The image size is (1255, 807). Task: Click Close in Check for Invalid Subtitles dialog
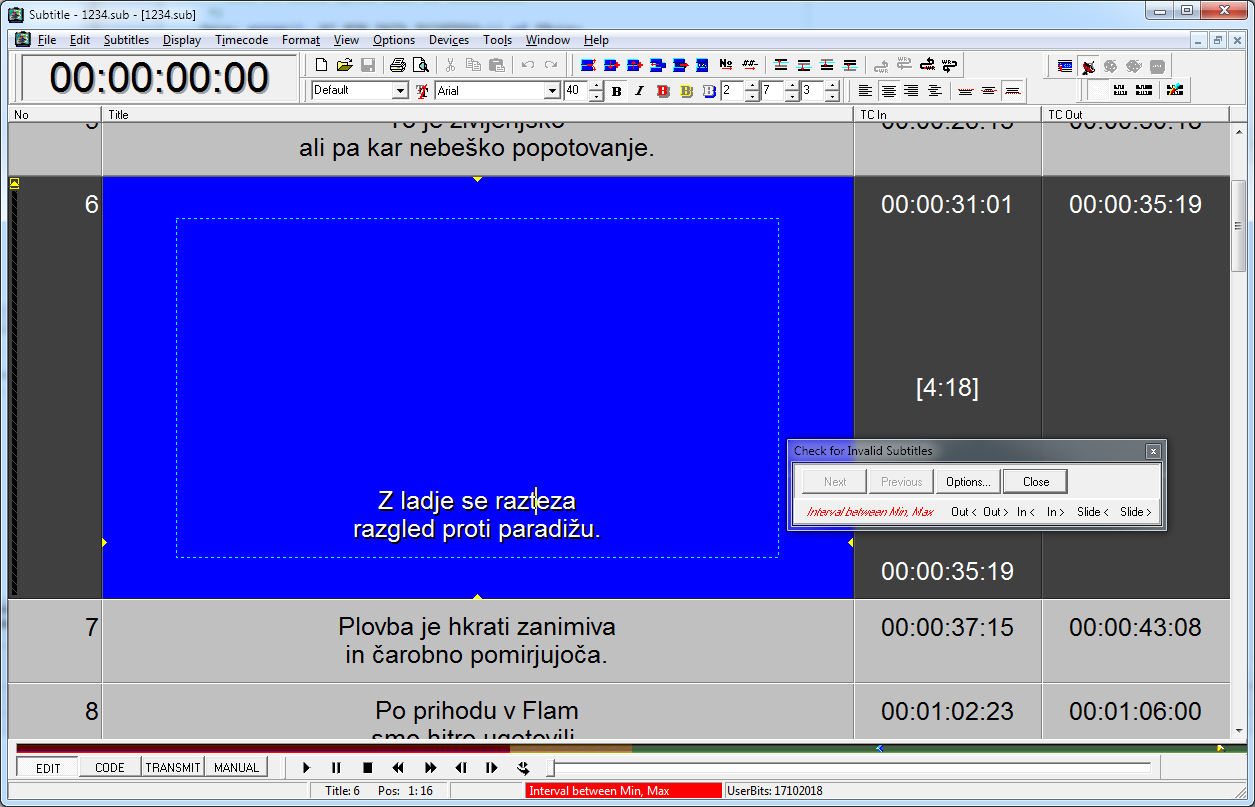(x=1036, y=481)
